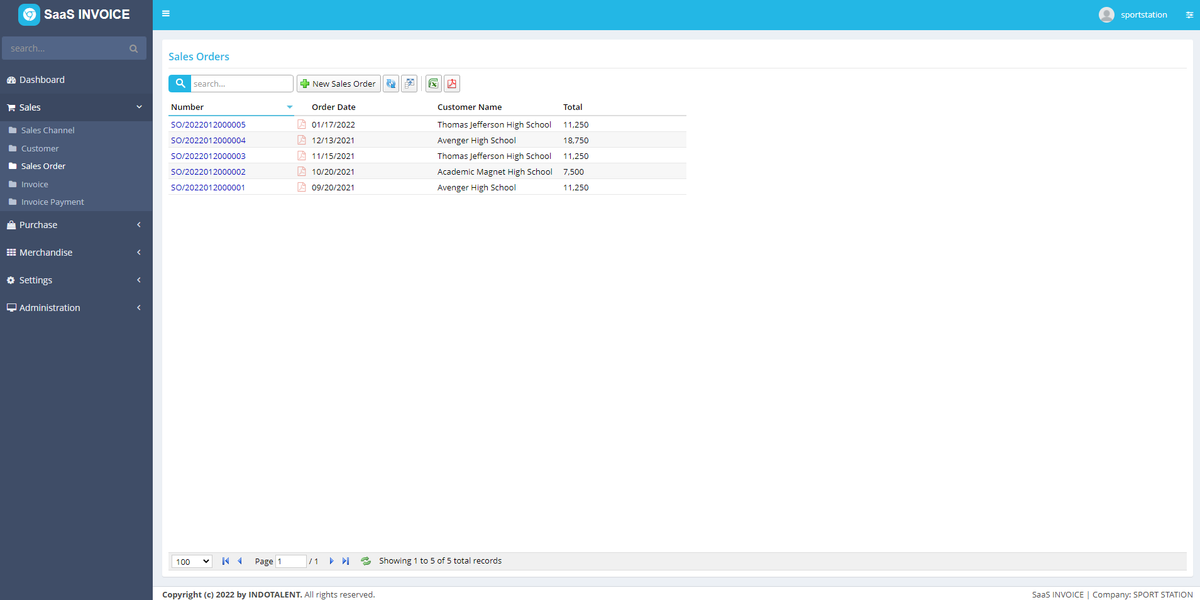This screenshot has width=1200, height=600.
Task: Click the filter toolbar icon beside copy
Action: [410, 83]
